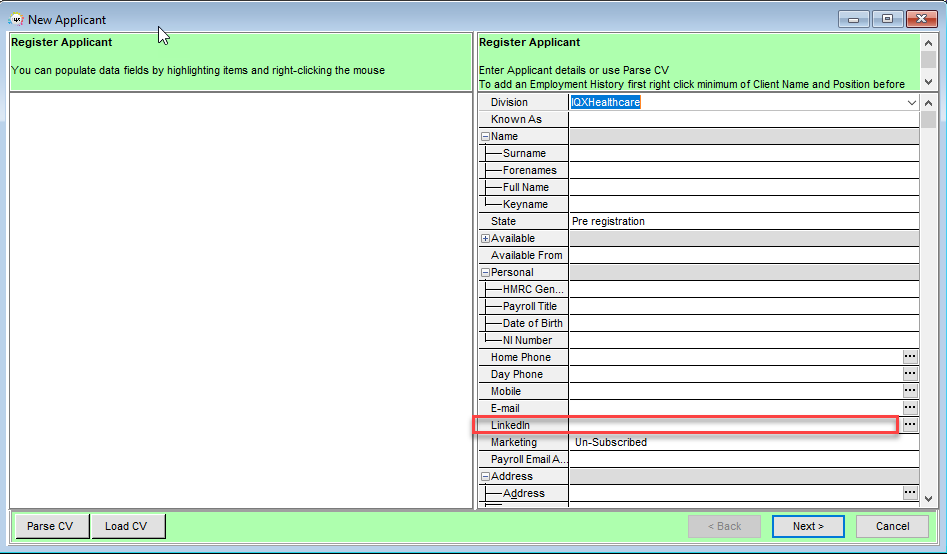Collapse the Address field group
Viewport: 947px width, 554px height.
pos(485,477)
